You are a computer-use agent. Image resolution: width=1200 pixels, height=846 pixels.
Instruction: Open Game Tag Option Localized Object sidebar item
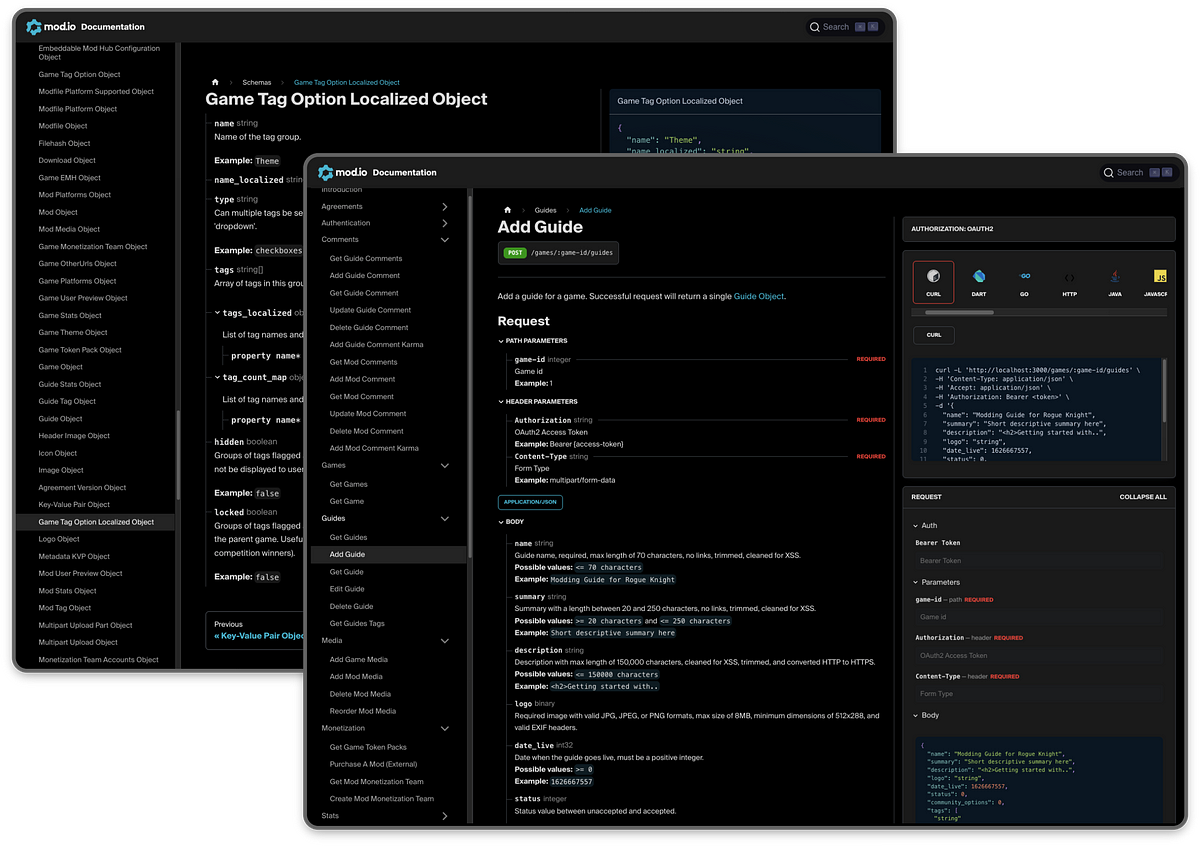click(96, 522)
